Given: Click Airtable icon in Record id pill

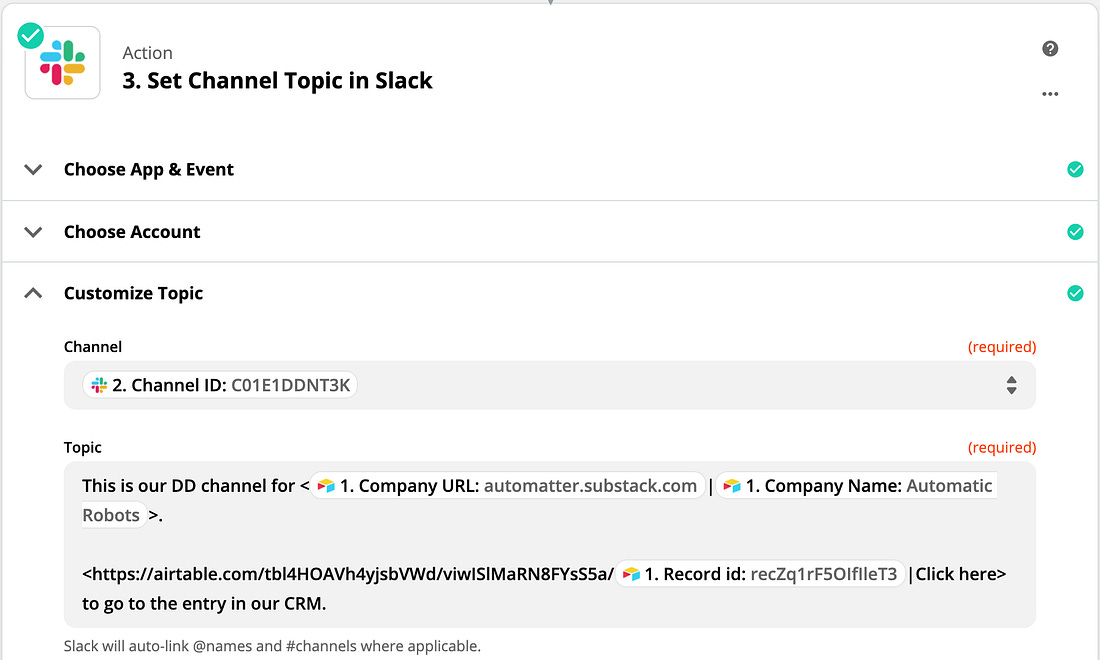Looking at the screenshot, I should tap(631, 574).
